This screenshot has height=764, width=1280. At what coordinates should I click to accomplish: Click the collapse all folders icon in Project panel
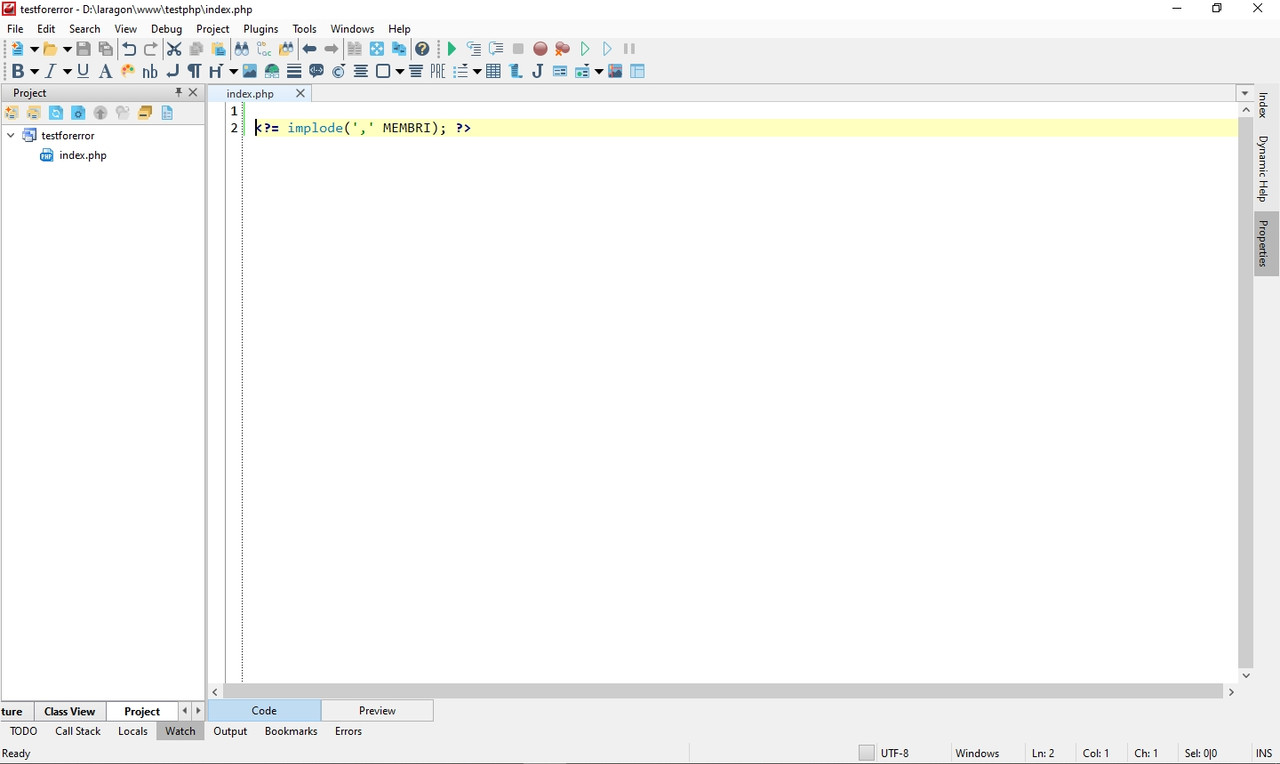tap(145, 113)
